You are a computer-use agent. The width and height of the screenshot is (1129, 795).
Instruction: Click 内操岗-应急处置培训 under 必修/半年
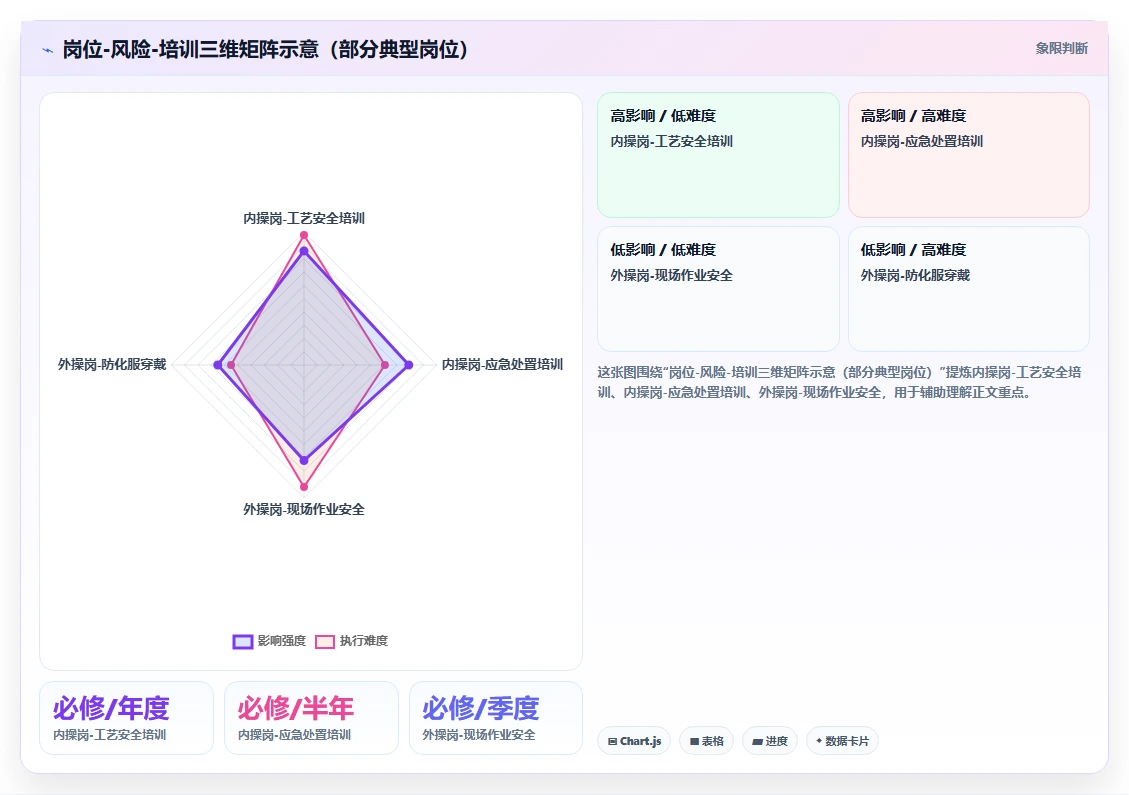tap(294, 735)
